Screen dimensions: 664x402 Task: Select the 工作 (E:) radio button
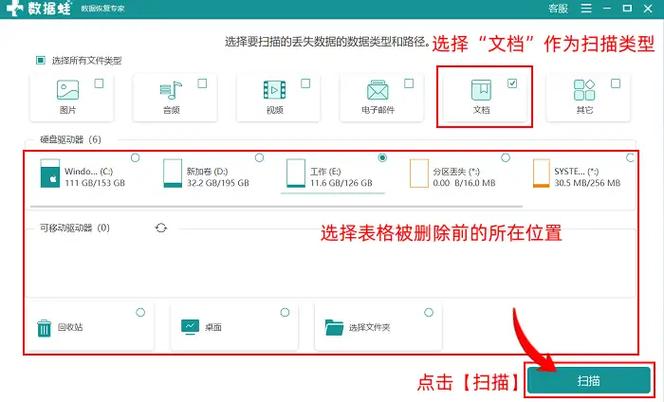point(382,158)
